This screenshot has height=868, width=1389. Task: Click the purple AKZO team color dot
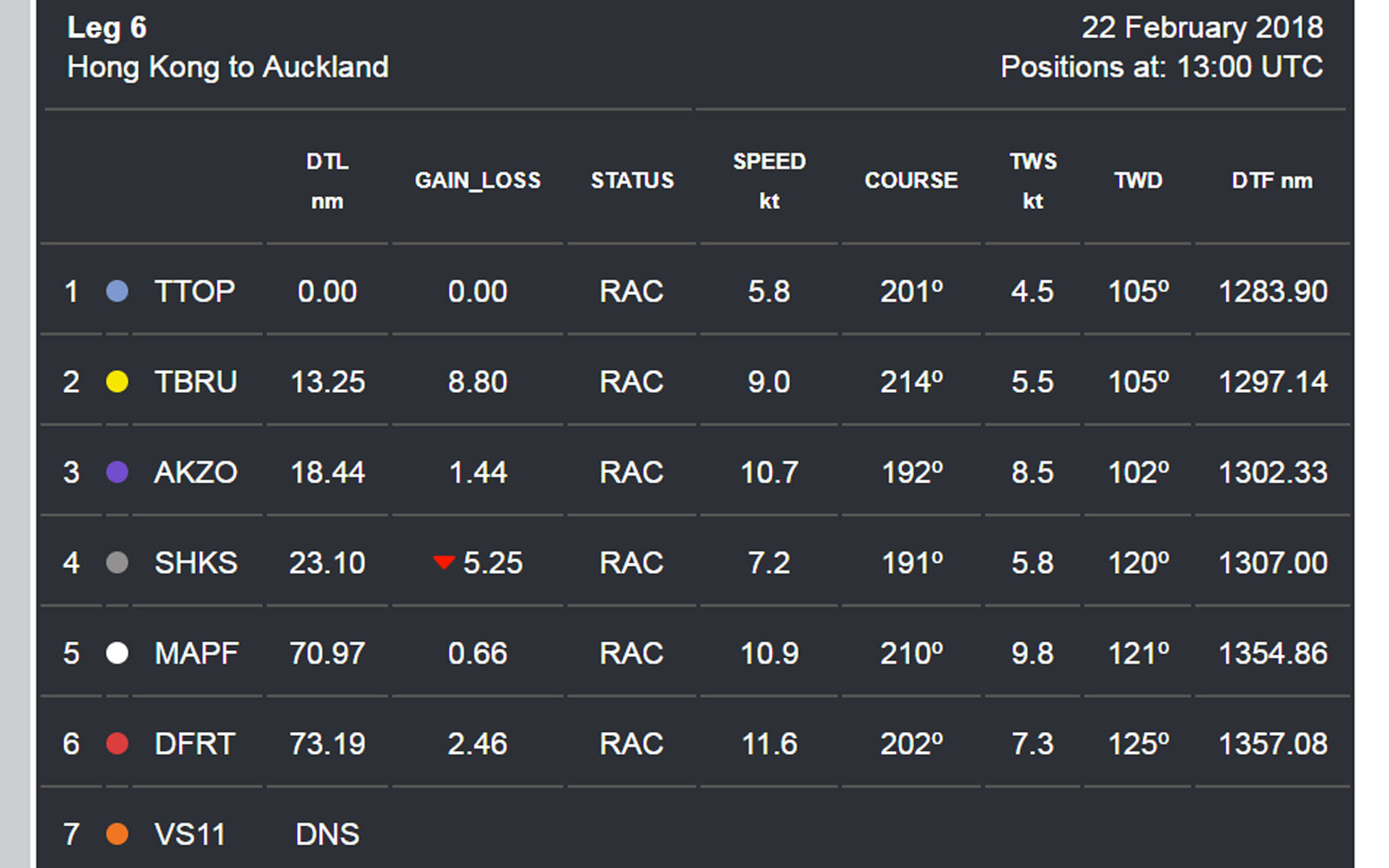click(117, 472)
